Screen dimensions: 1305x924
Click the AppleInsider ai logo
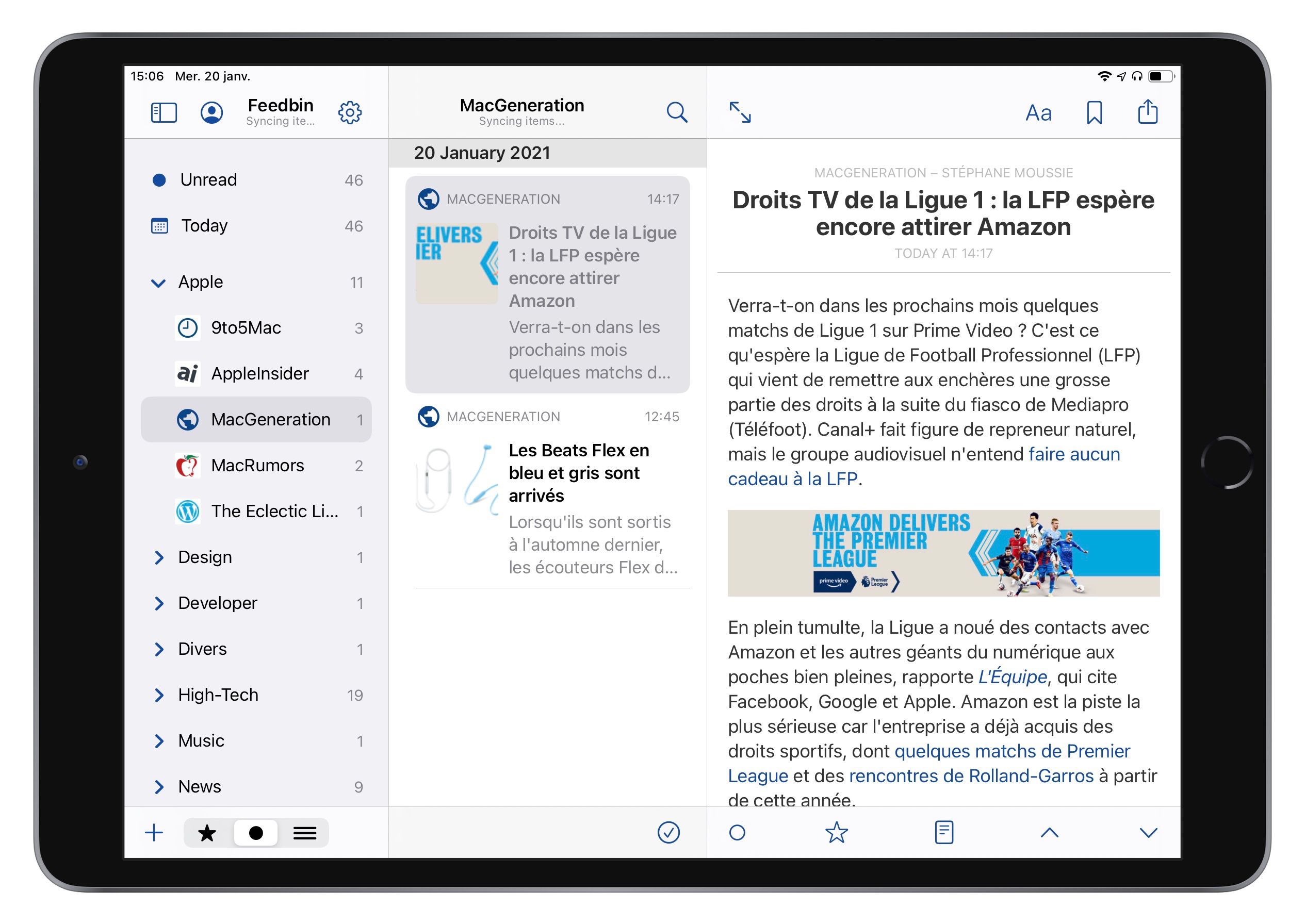pyautogui.click(x=187, y=374)
